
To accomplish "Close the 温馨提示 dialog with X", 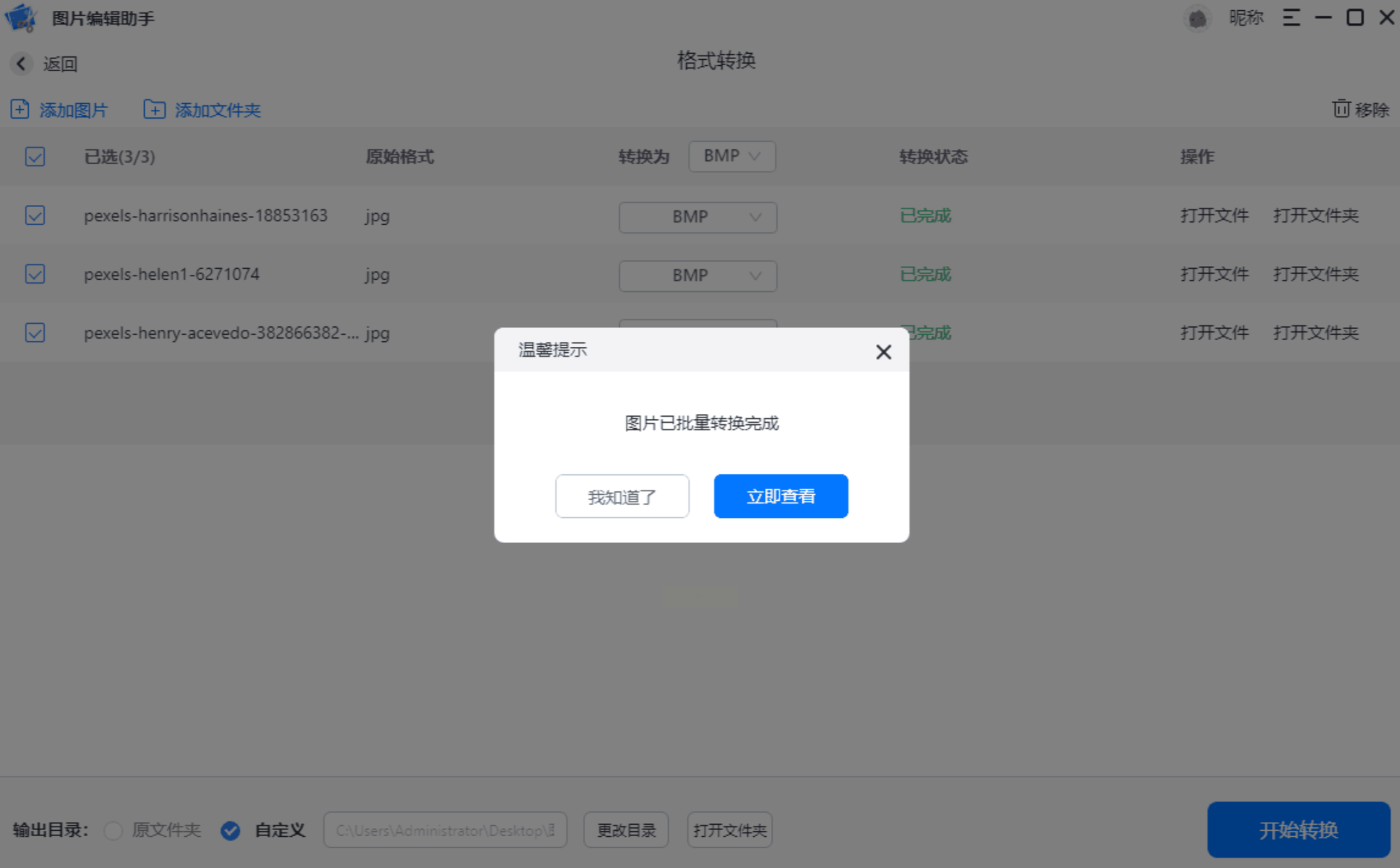I will click(883, 352).
